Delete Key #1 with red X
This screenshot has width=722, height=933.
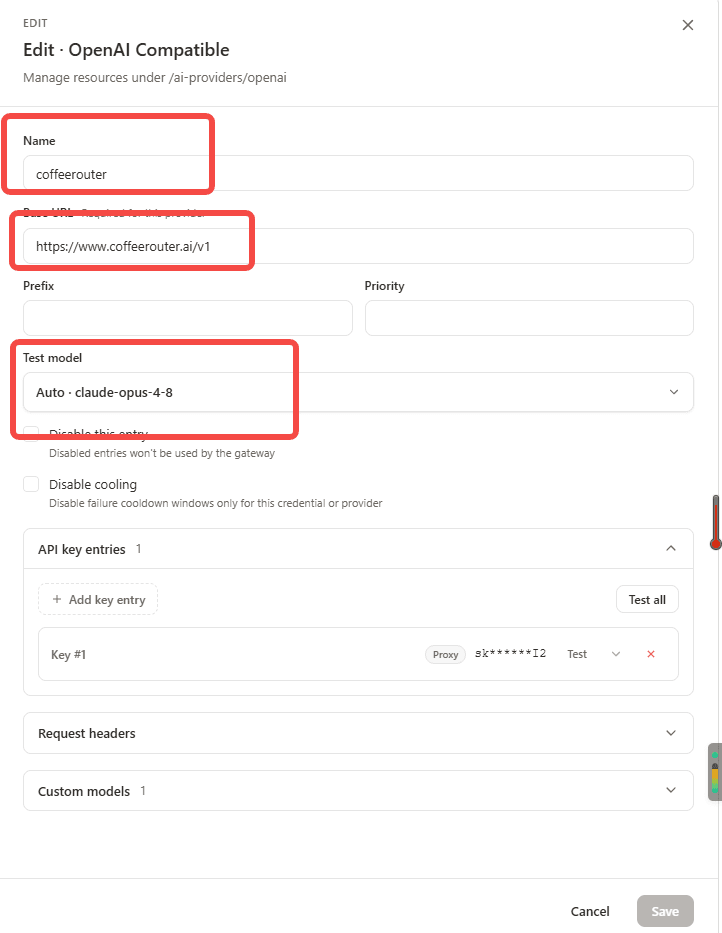click(x=651, y=654)
